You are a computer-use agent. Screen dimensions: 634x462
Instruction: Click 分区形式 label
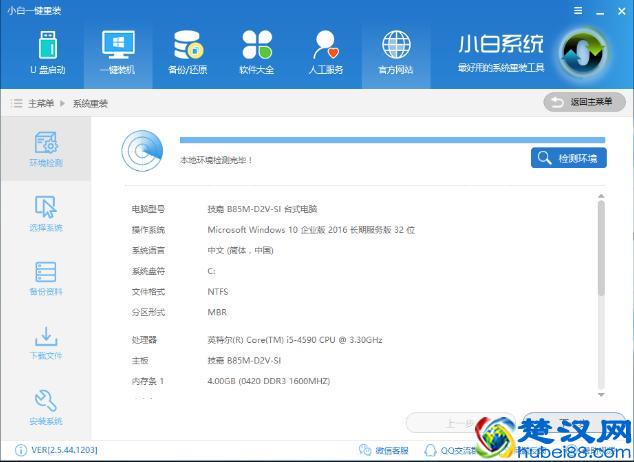click(x=148, y=312)
